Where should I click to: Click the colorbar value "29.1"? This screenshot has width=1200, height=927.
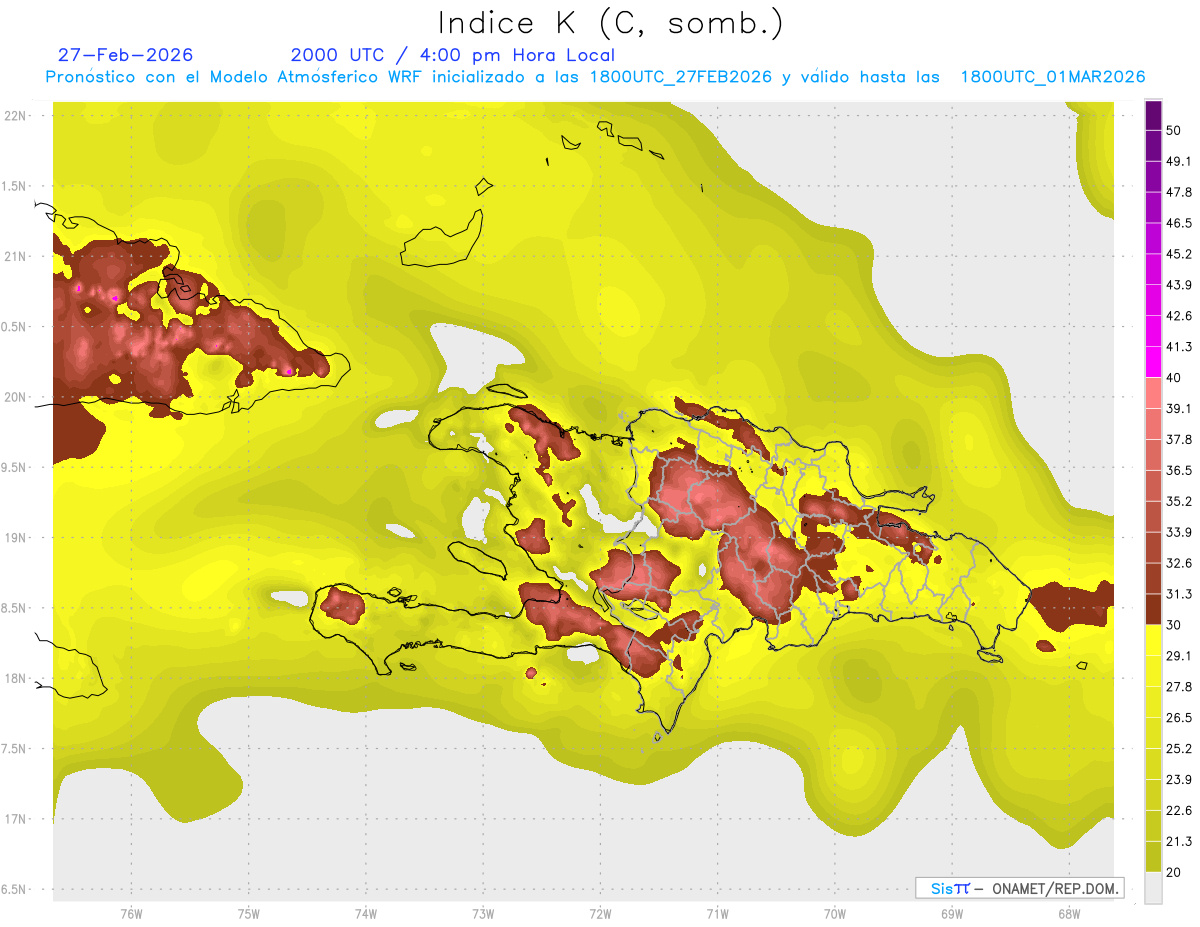[1179, 656]
